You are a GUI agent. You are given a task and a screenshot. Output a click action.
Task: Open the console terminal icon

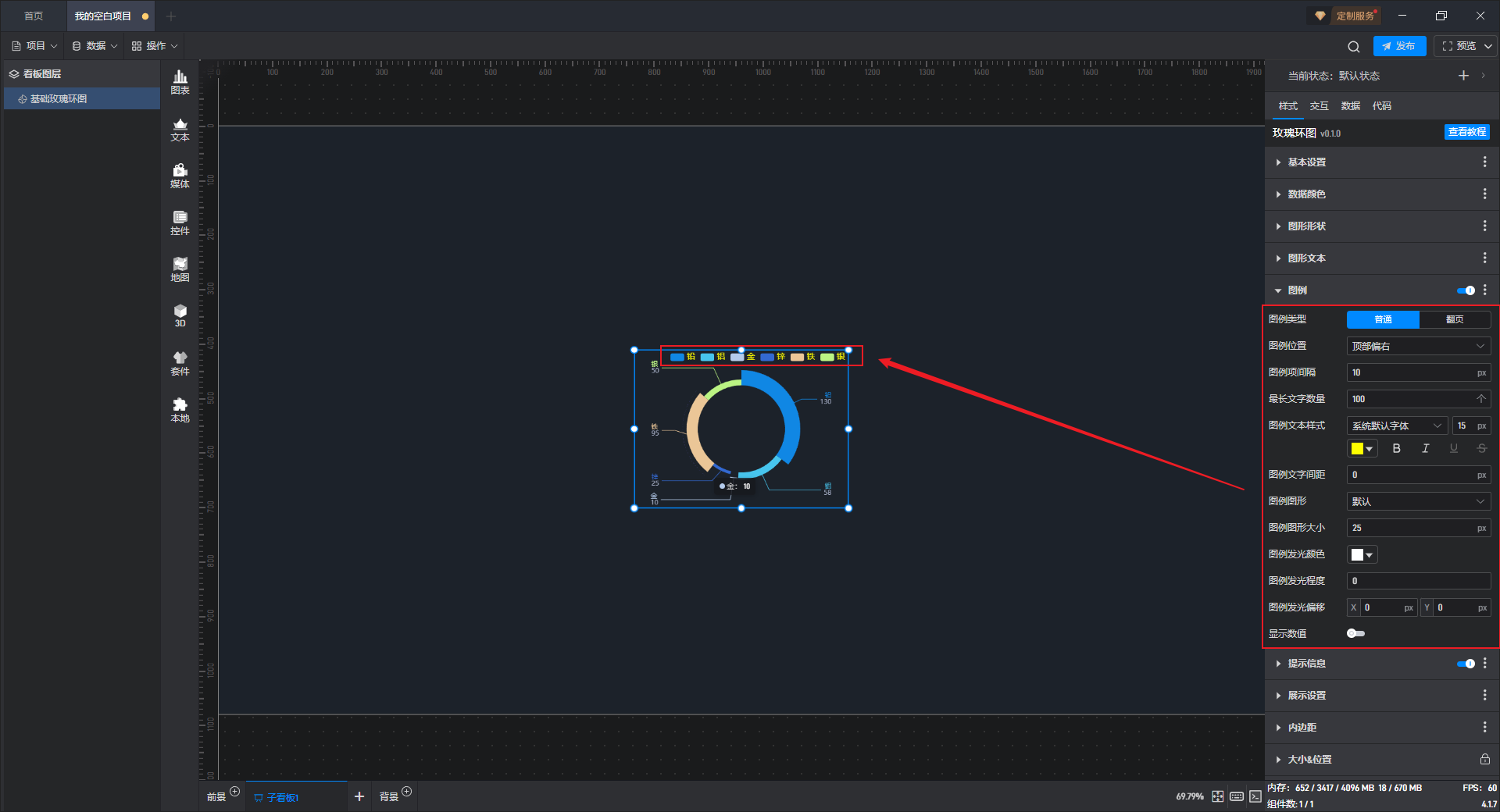pyautogui.click(x=1255, y=796)
